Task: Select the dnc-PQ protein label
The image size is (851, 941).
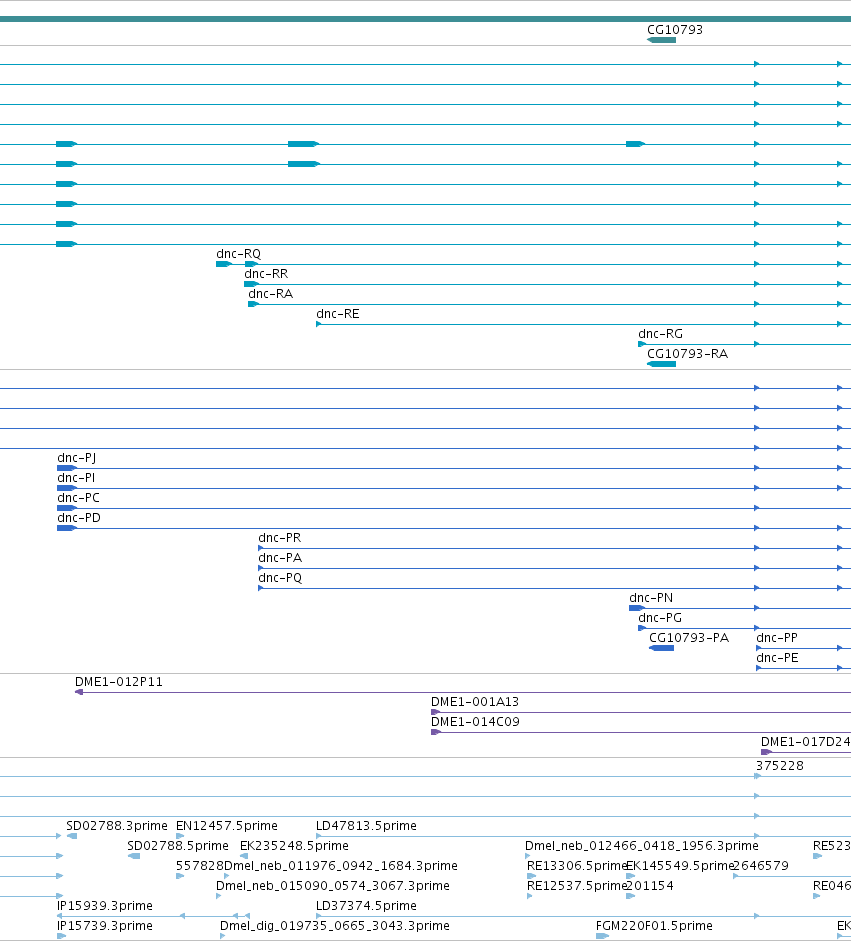Action: coord(280,578)
